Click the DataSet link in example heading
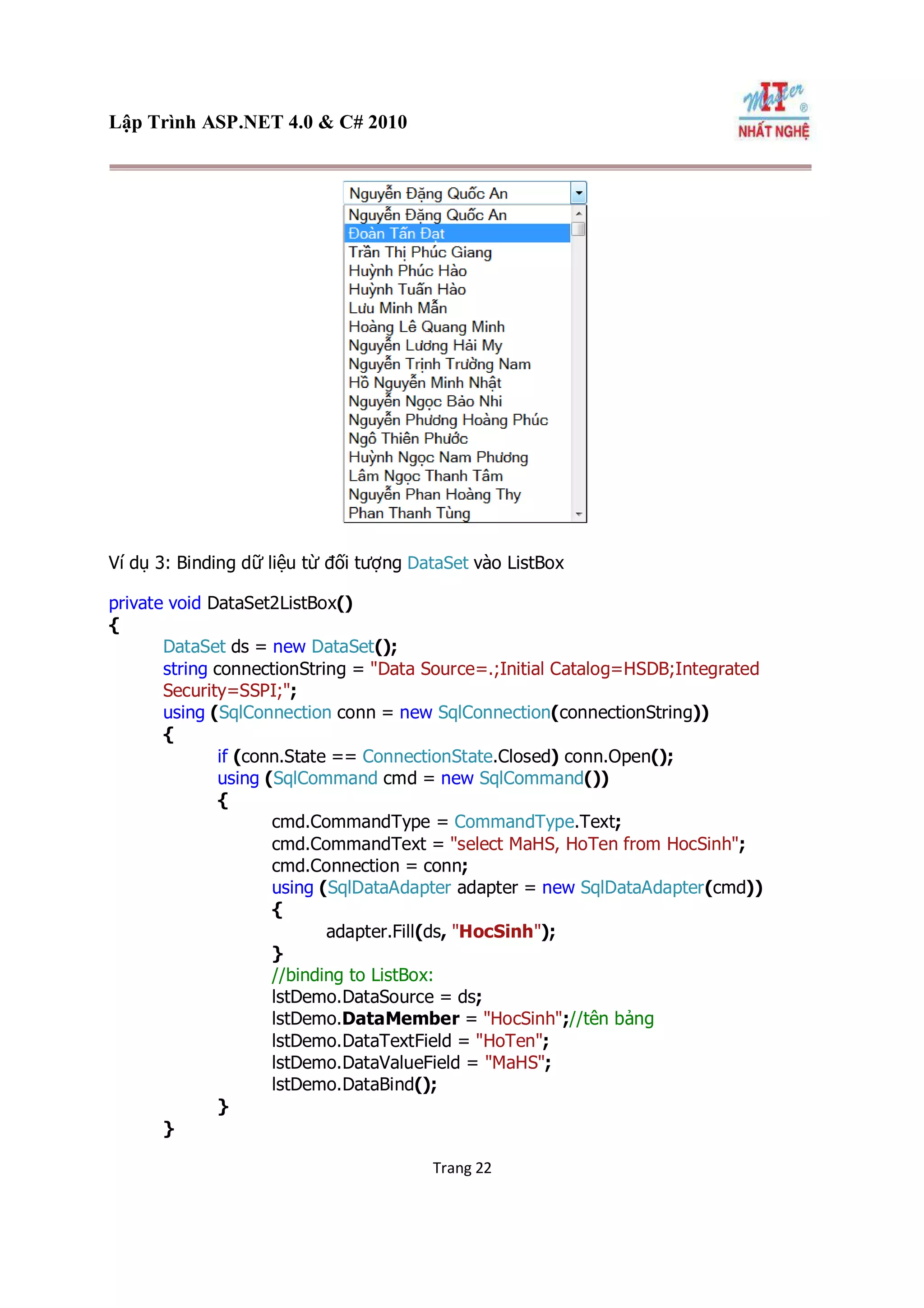This screenshot has width=924, height=1308. (x=437, y=563)
